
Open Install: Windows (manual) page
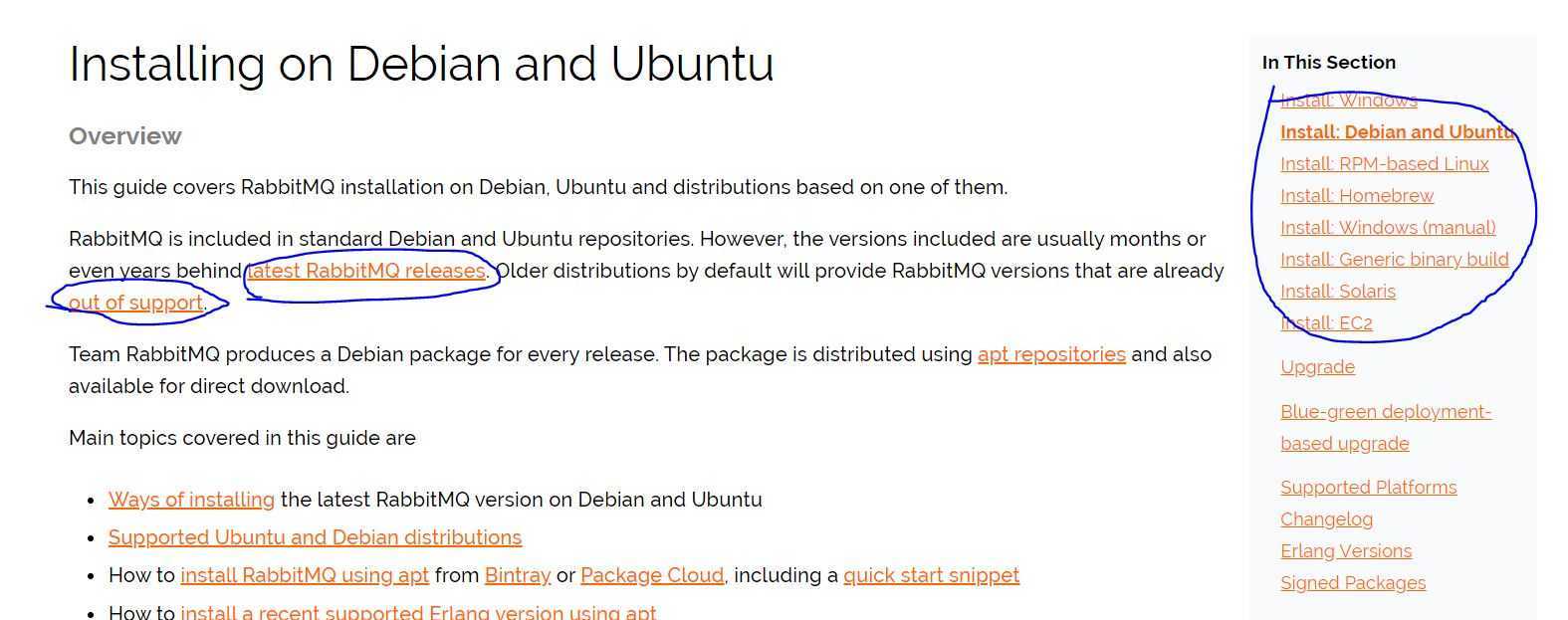pyautogui.click(x=1388, y=228)
